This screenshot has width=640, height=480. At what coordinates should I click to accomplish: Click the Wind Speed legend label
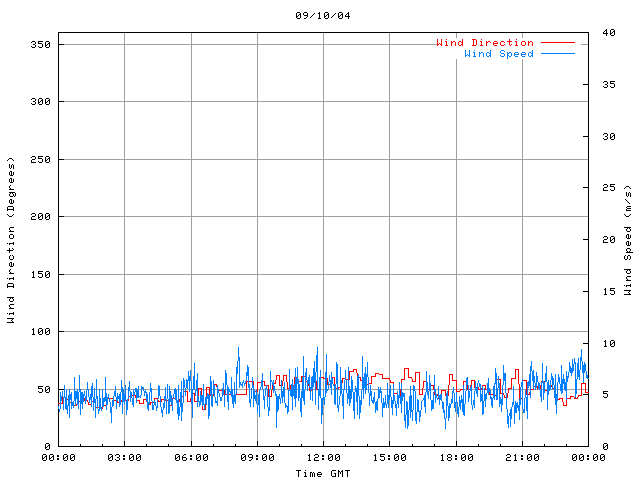[499, 53]
